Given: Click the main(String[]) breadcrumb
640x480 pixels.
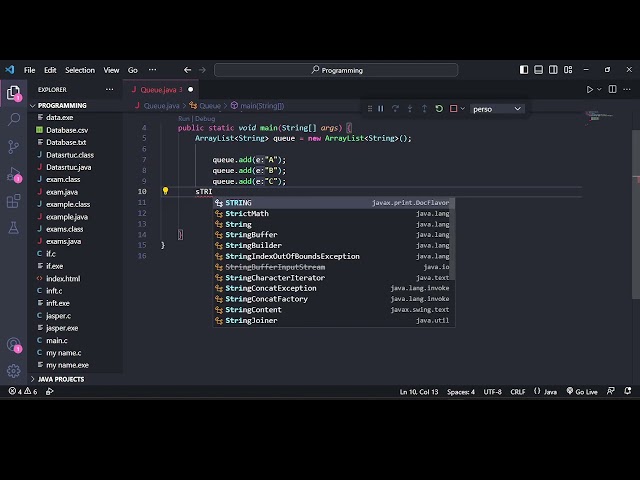Looking at the screenshot, I should [x=262, y=106].
